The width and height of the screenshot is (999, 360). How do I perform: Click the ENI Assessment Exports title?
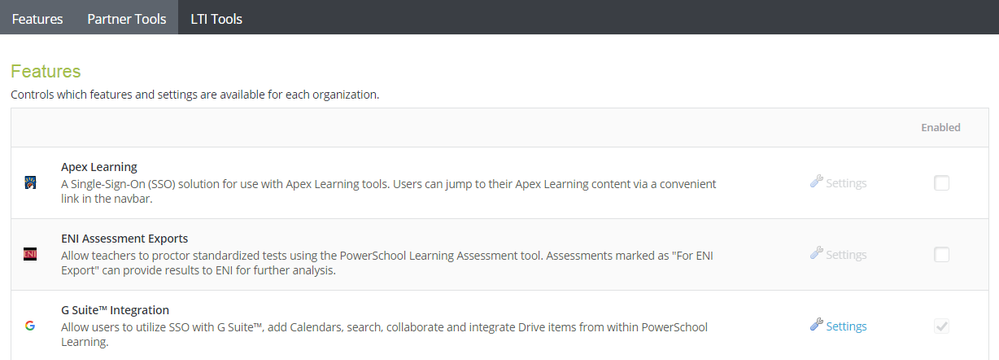click(x=125, y=239)
